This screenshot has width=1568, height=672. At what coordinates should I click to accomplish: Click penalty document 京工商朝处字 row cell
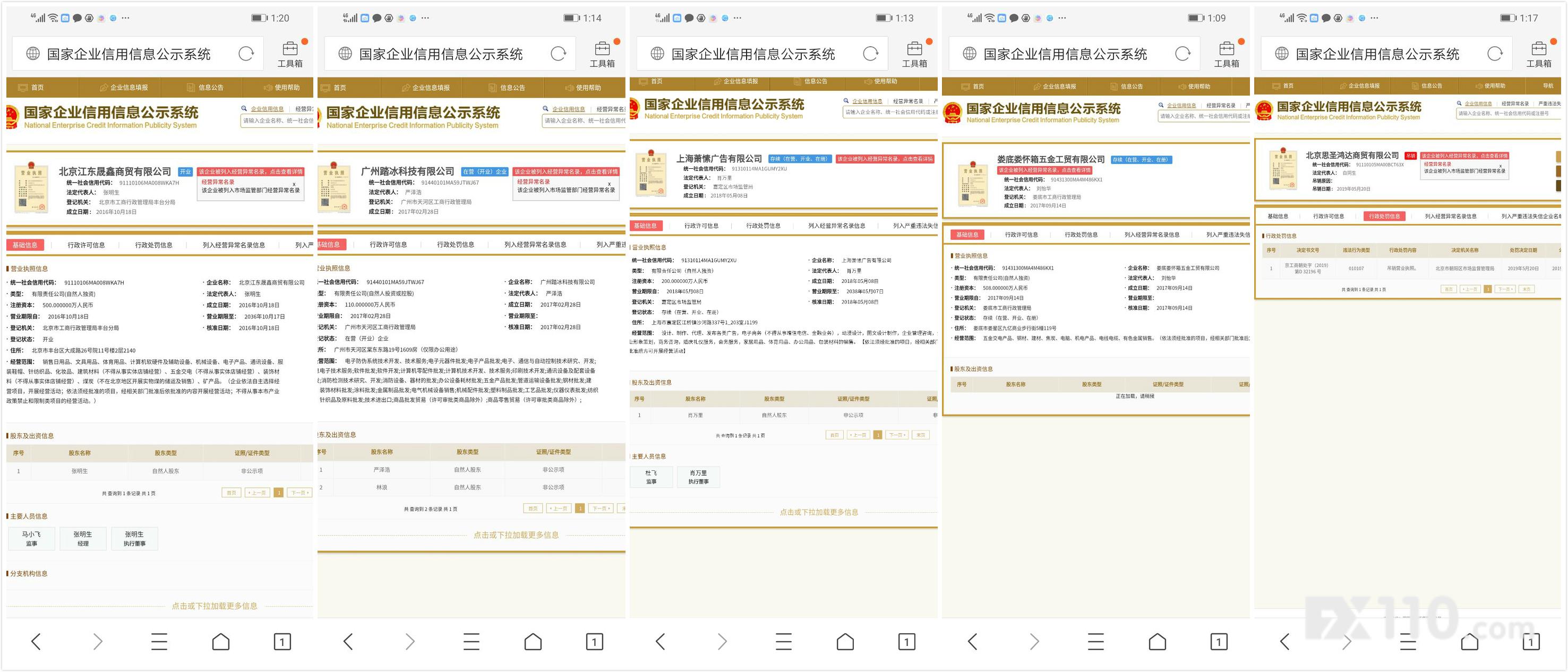point(1306,269)
